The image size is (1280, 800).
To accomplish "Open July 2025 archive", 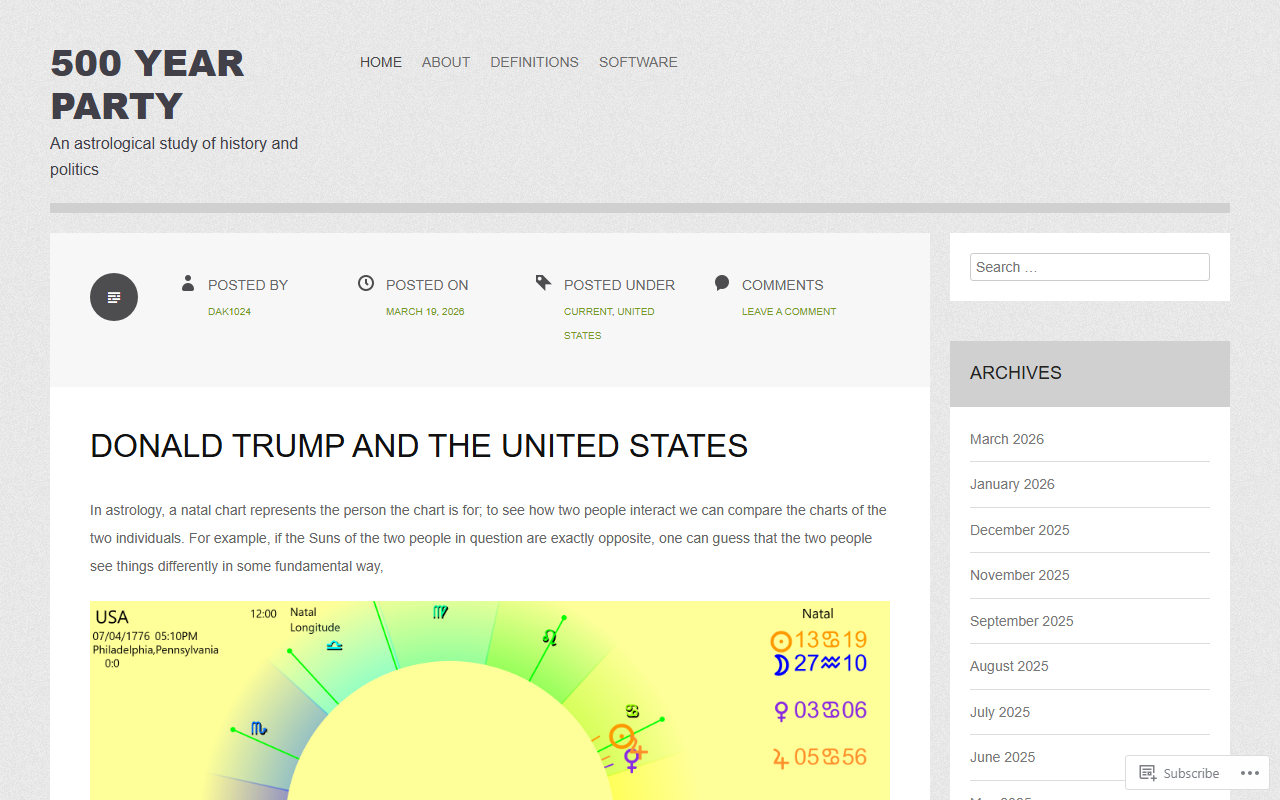I will pos(1000,712).
